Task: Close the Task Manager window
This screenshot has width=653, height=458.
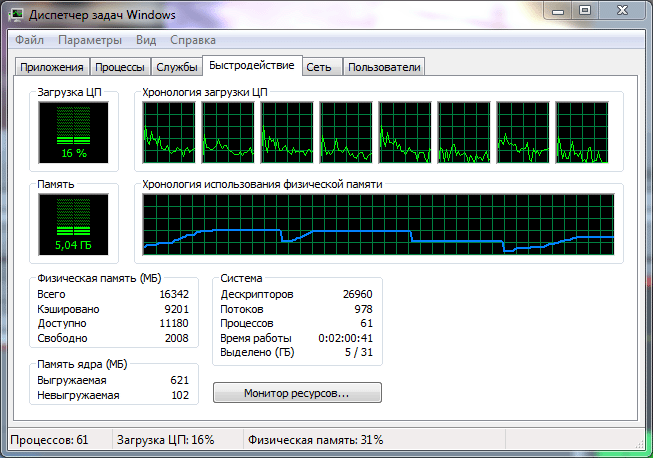Action: click(622, 10)
